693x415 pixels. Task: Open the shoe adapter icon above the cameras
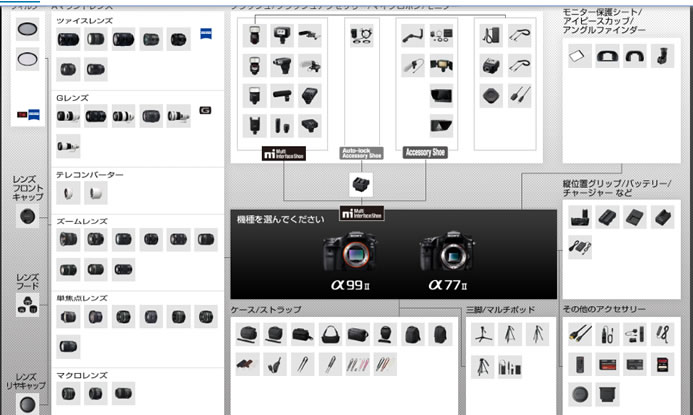pyautogui.click(x=361, y=185)
